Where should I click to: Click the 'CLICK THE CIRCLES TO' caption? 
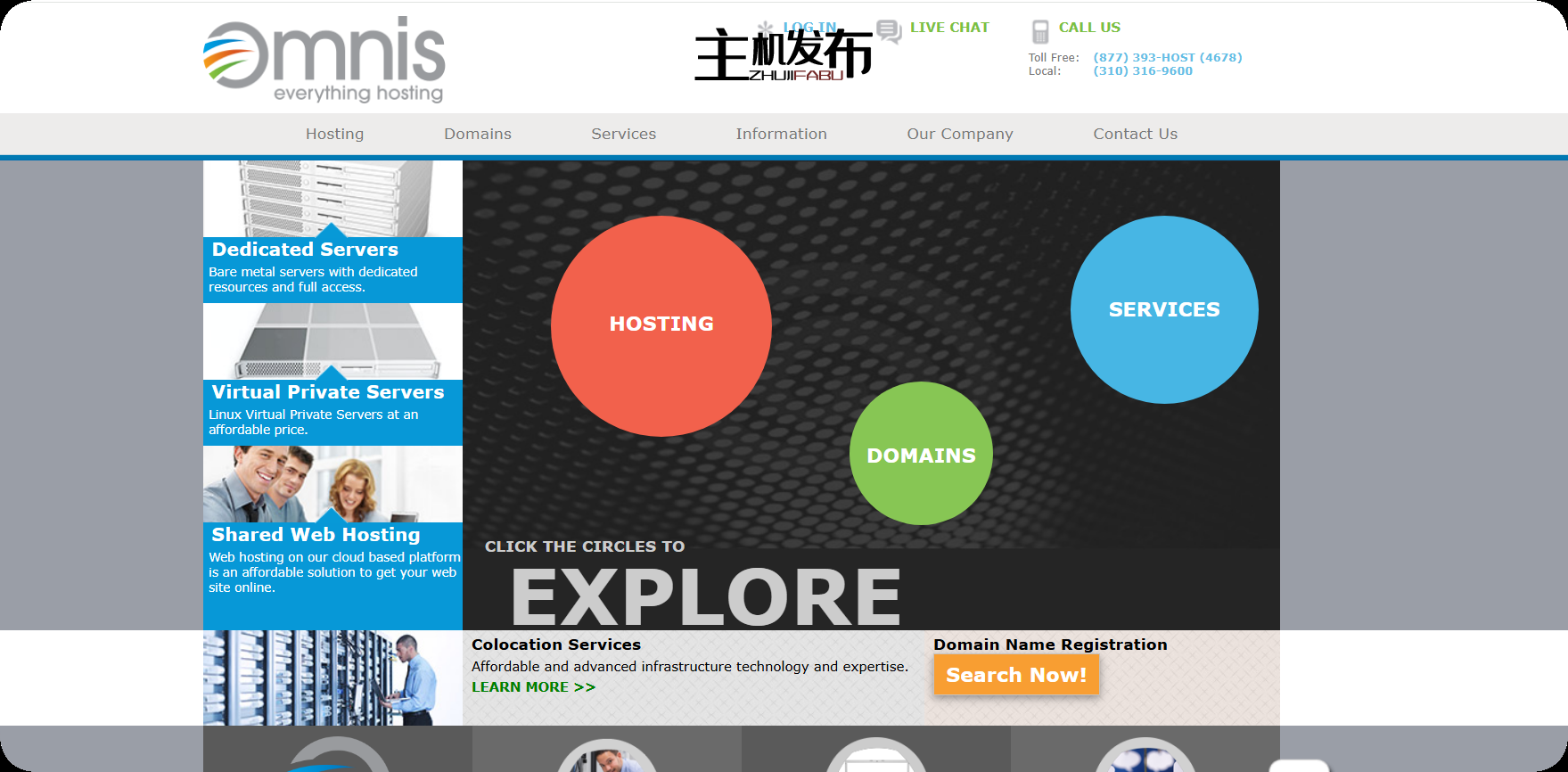pos(585,546)
